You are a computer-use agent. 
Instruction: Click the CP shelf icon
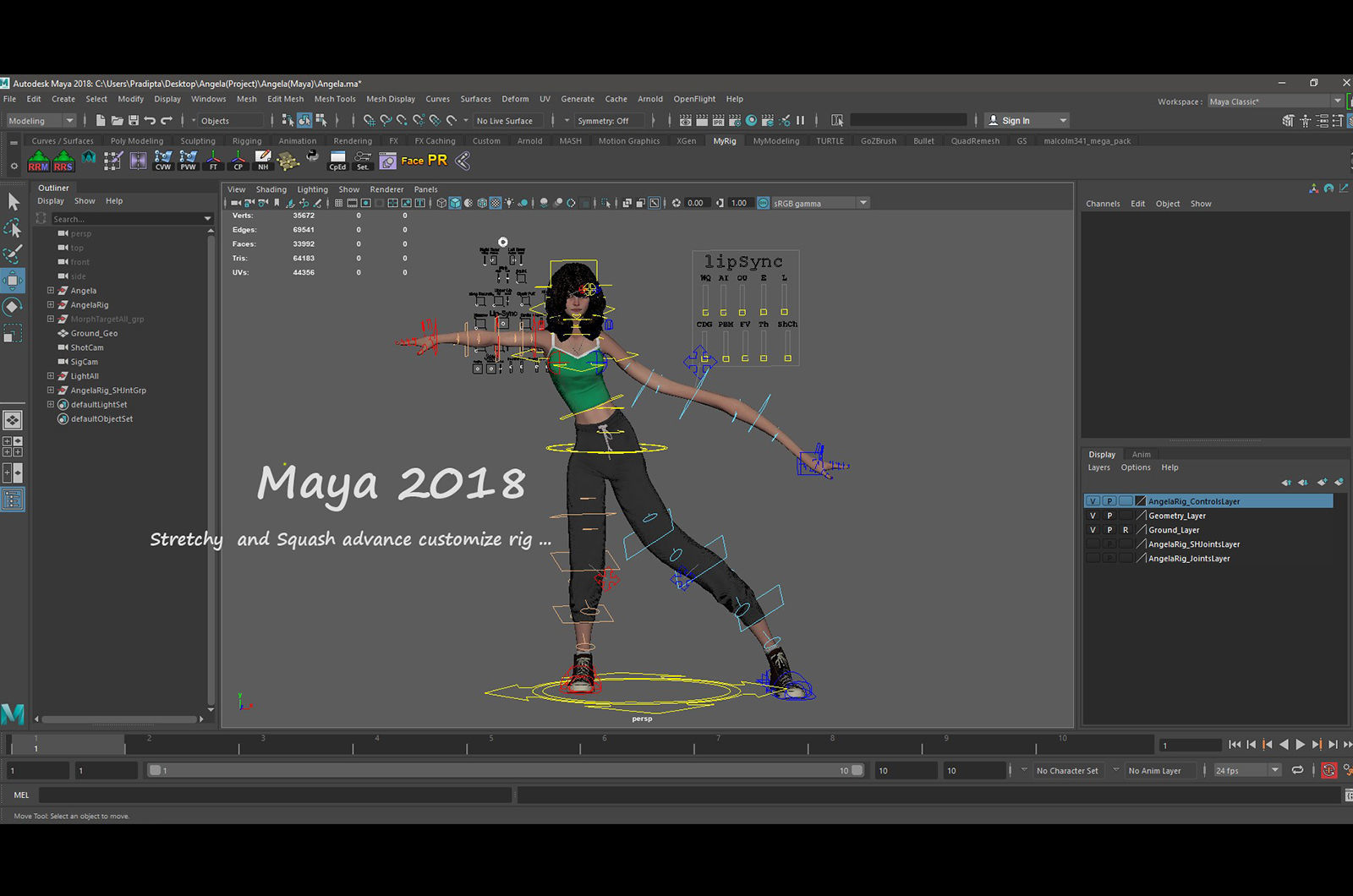238,161
